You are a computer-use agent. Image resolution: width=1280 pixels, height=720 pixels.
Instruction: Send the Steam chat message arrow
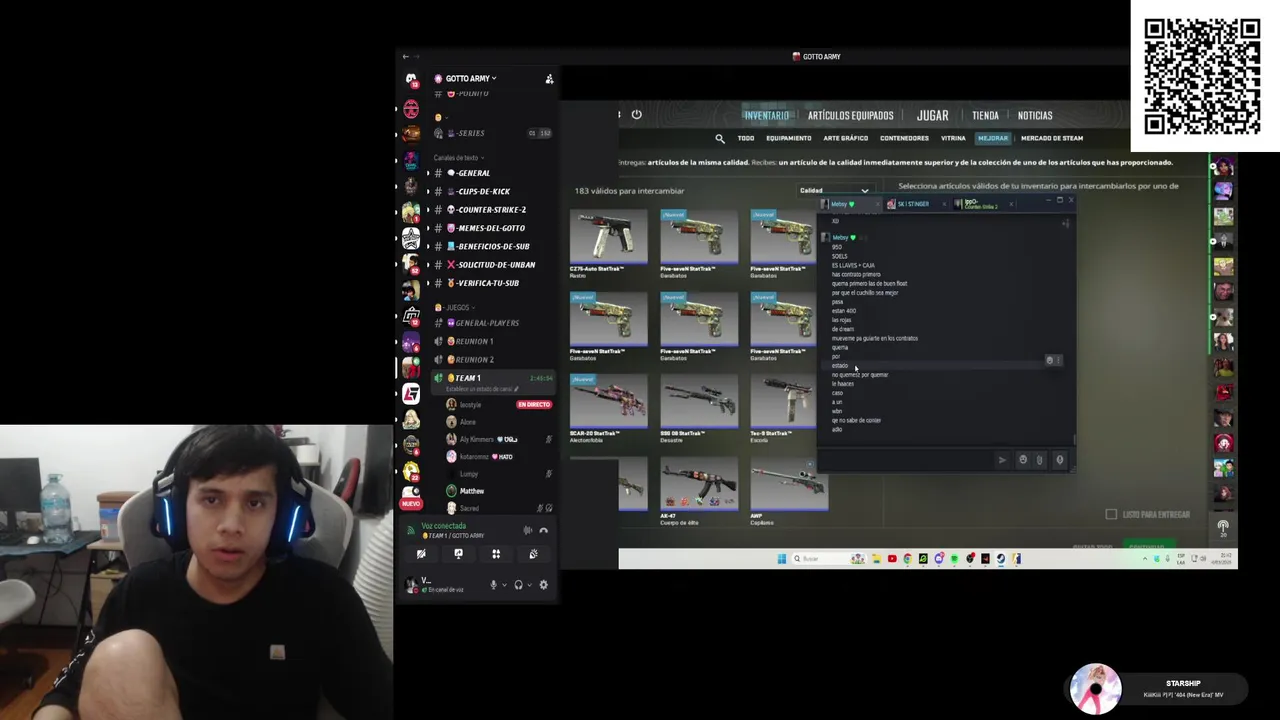pyautogui.click(x=1002, y=460)
